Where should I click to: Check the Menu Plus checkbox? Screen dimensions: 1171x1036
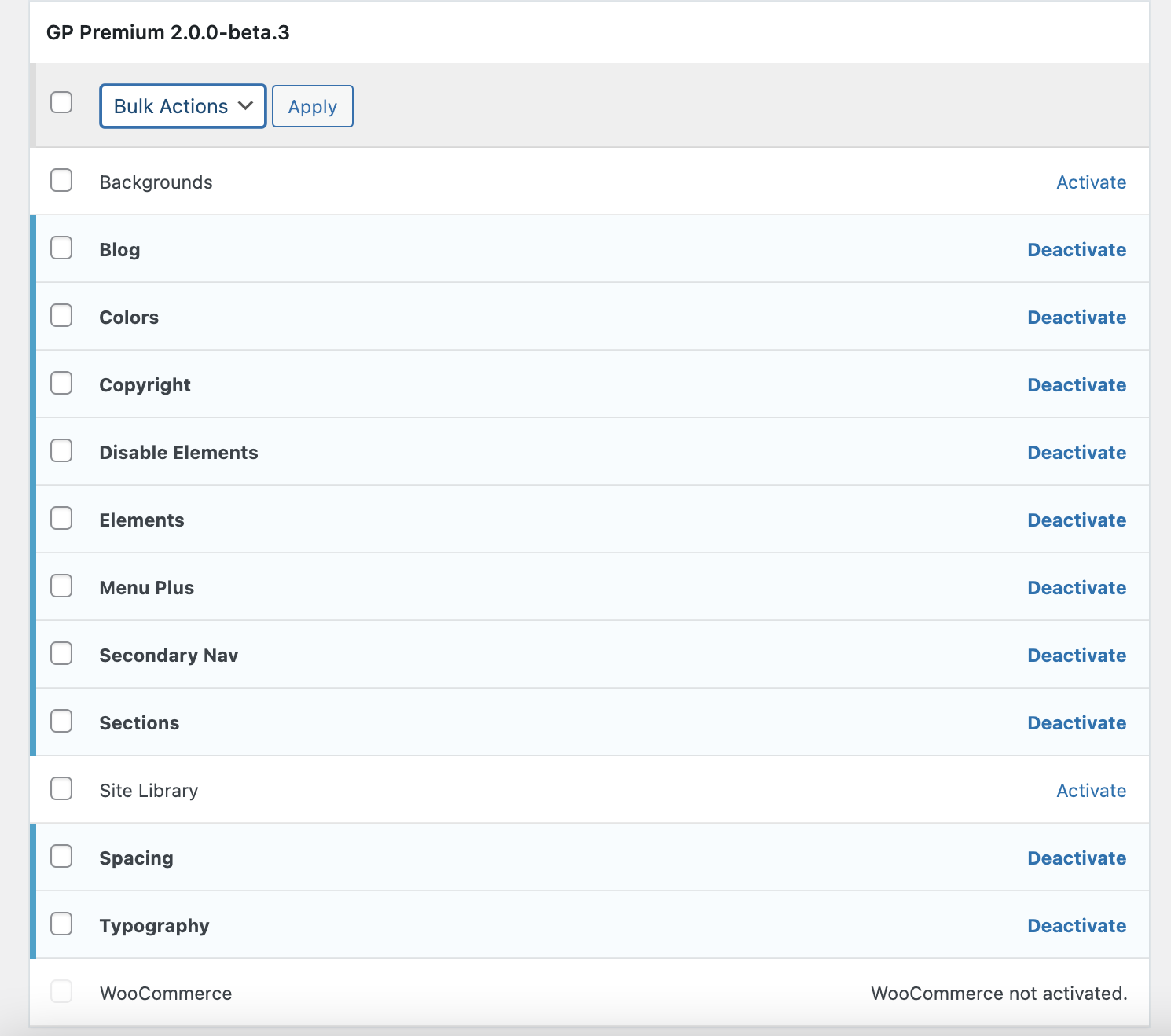point(61,586)
